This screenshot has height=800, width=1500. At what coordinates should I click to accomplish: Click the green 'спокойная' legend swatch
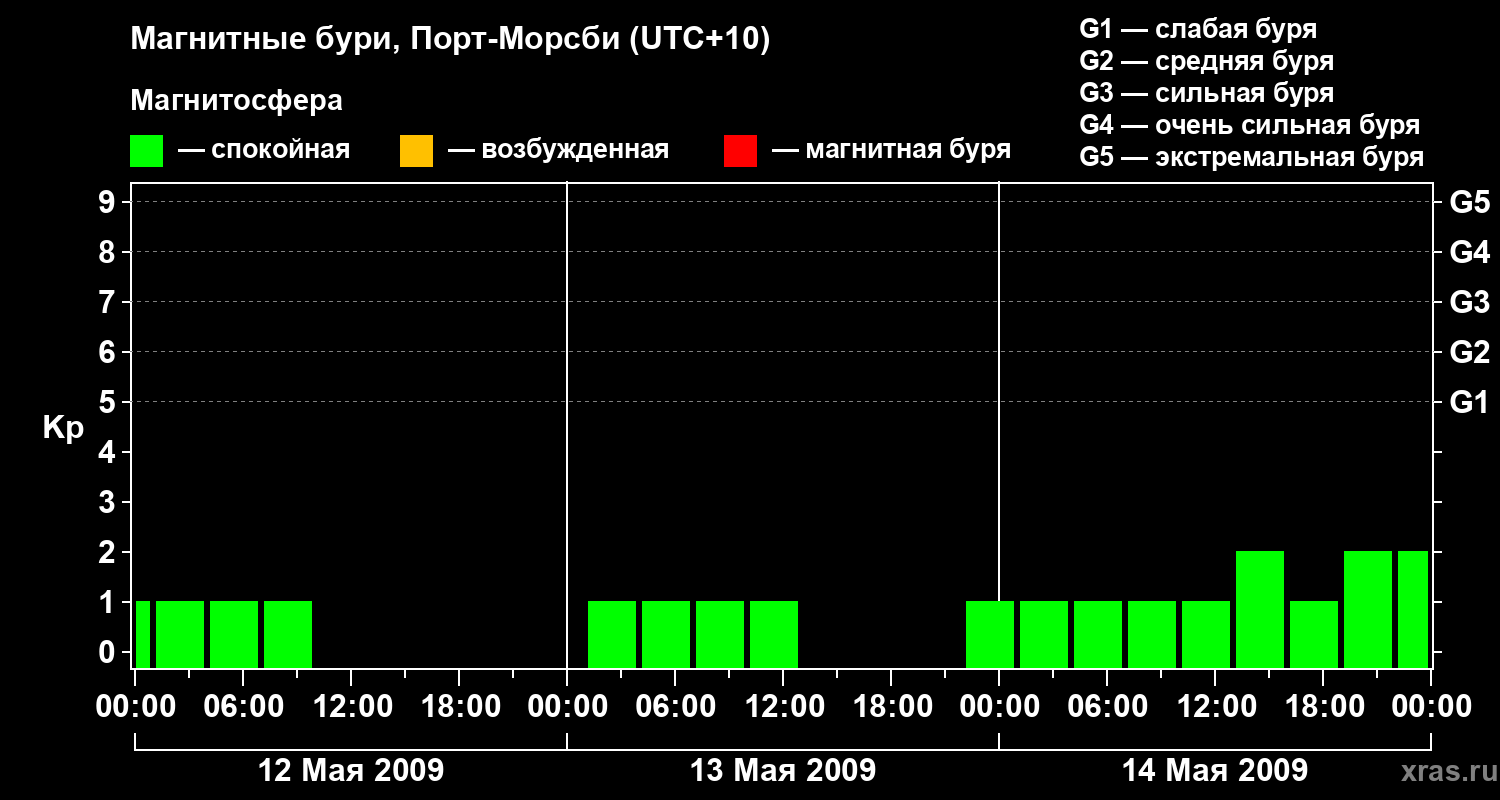pyautogui.click(x=147, y=151)
